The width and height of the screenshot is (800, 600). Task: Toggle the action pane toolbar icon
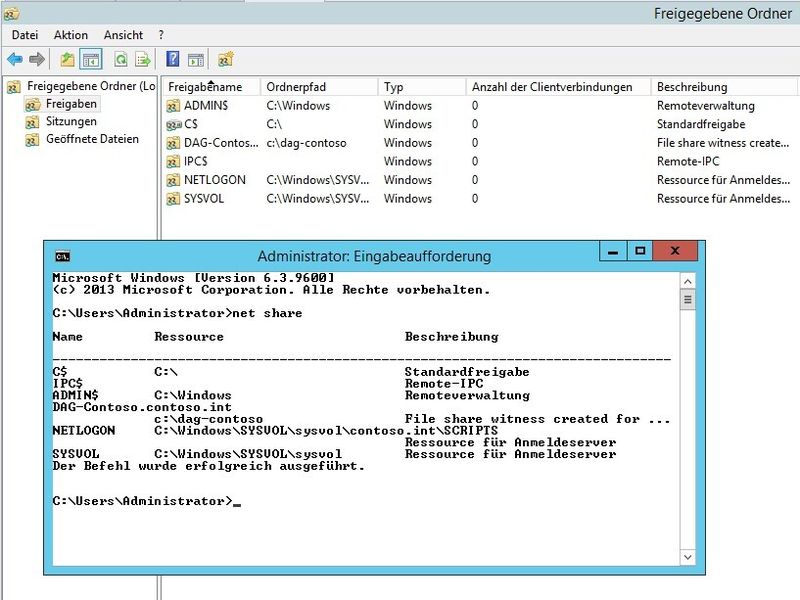(195, 60)
